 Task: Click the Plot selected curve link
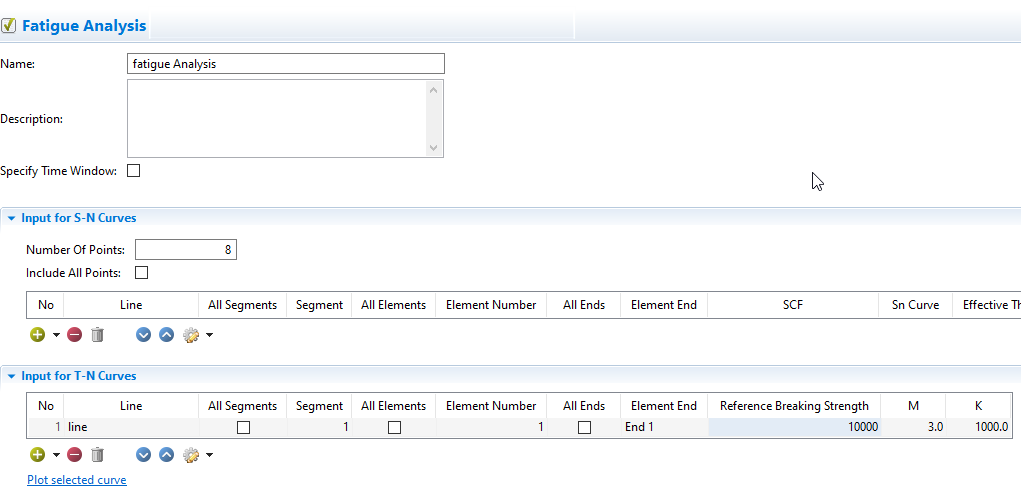(77, 480)
